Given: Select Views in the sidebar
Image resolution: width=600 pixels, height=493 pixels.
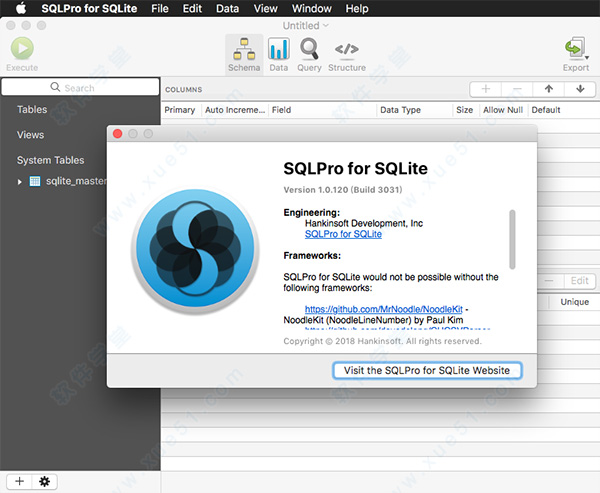Looking at the screenshot, I should pos(30,135).
